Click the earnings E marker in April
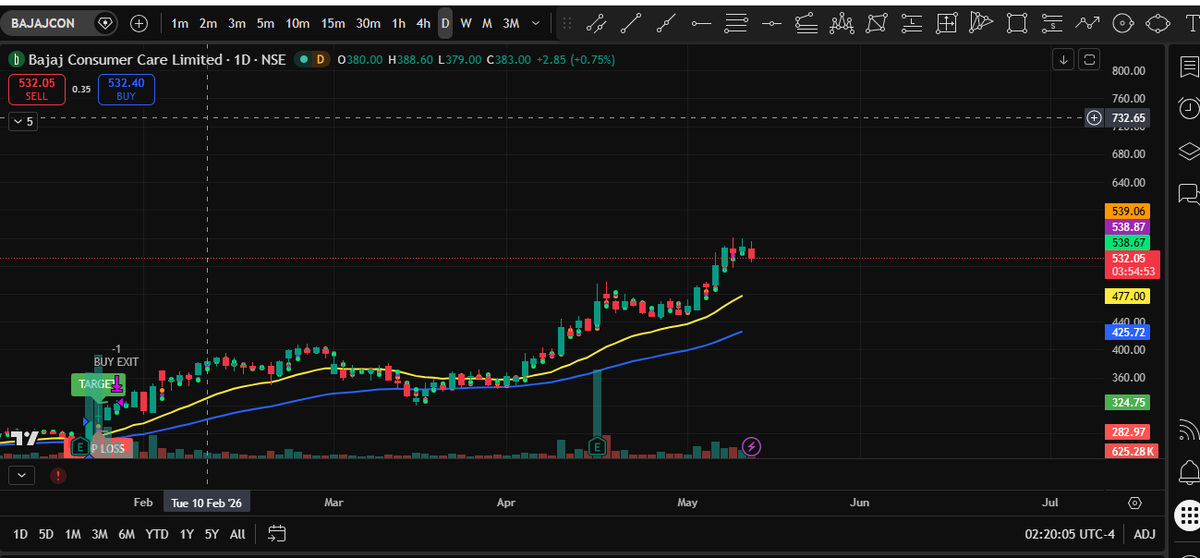Screen dimensions: 1200x558 597,446
